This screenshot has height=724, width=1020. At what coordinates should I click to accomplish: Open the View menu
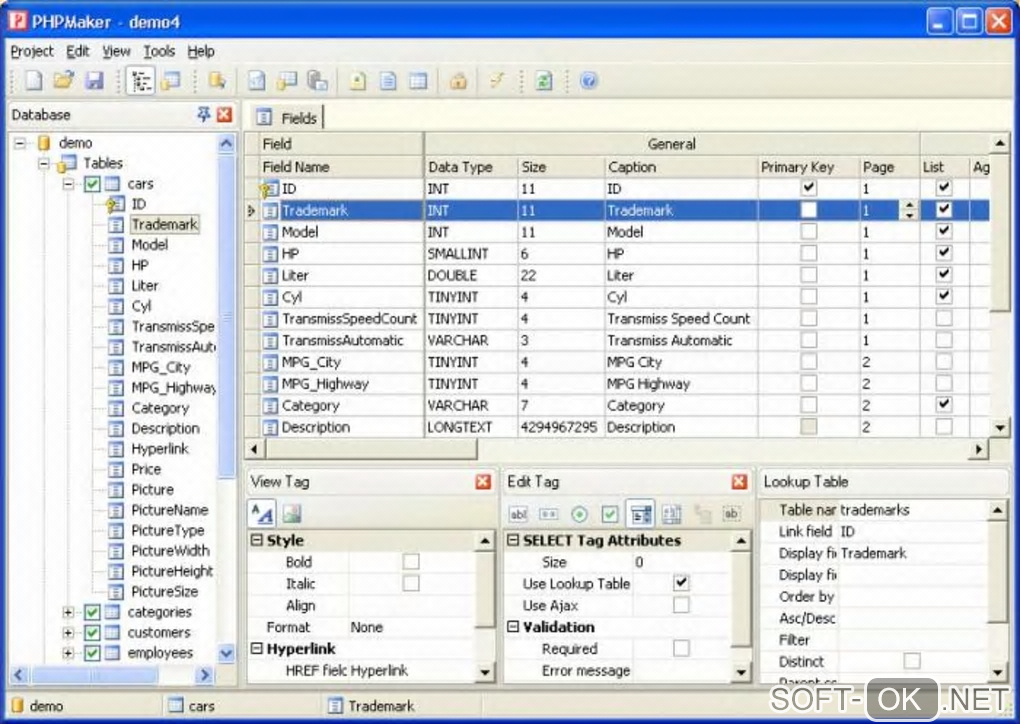tap(116, 51)
